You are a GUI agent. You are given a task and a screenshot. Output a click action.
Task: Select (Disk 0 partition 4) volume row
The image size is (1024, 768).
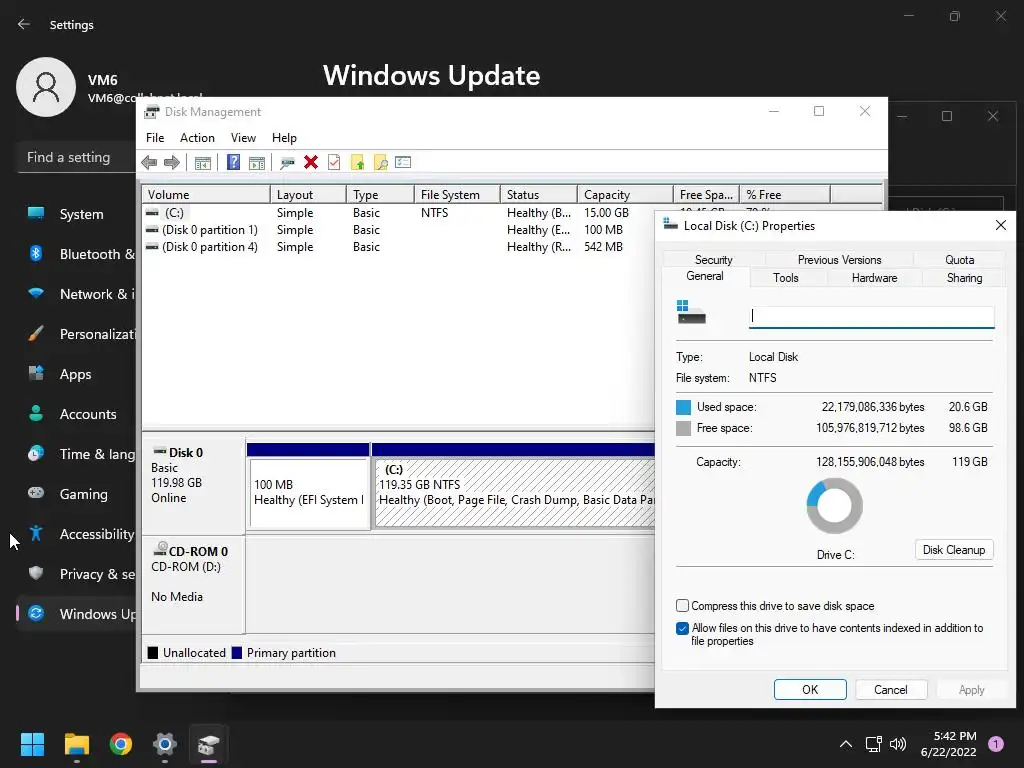pos(398,247)
